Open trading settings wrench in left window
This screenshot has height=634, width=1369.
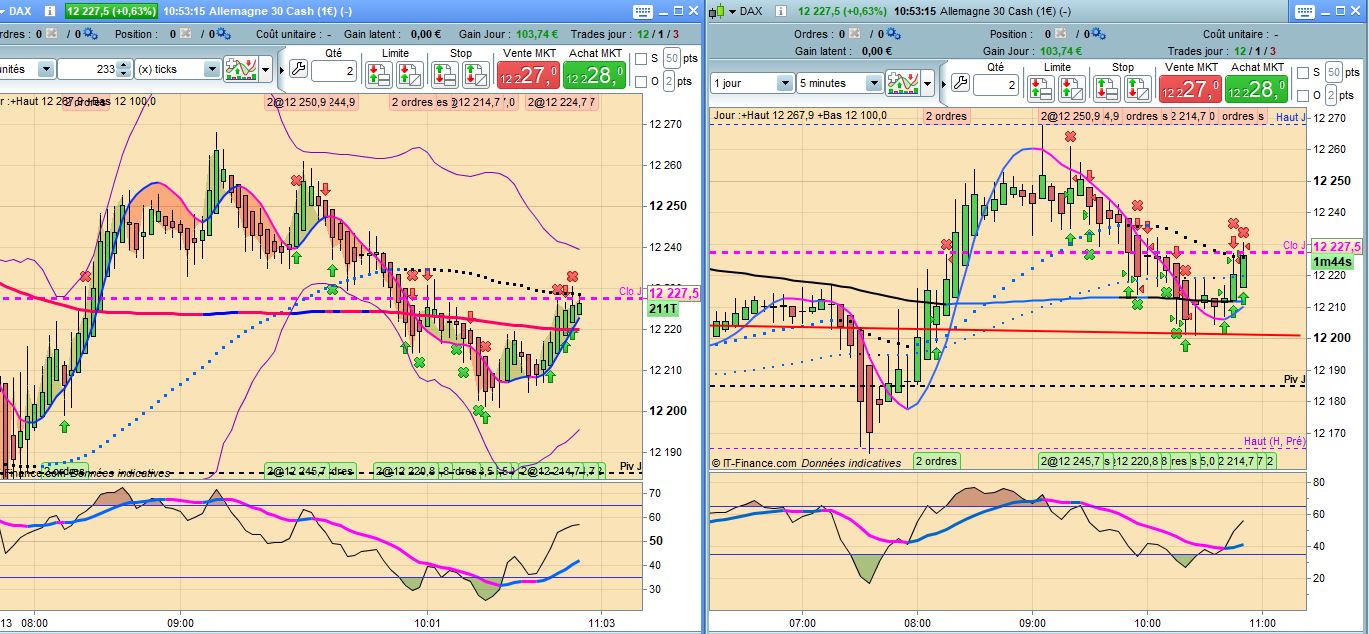pos(297,69)
